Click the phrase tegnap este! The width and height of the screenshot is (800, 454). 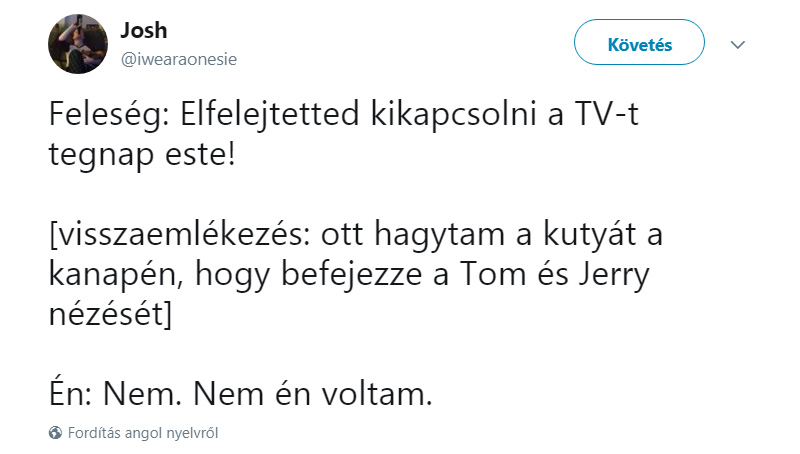point(142,155)
